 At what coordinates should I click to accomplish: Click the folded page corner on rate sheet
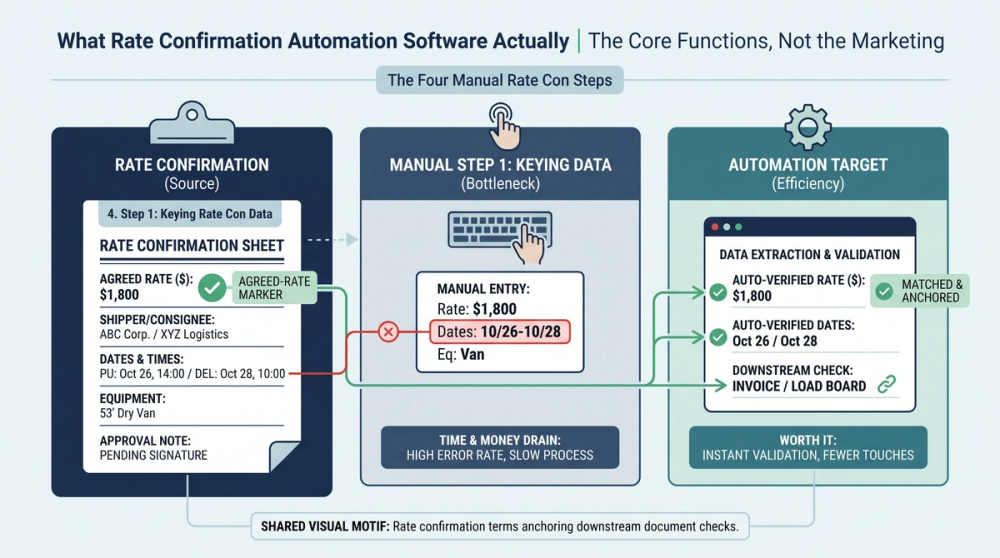(x=284, y=457)
